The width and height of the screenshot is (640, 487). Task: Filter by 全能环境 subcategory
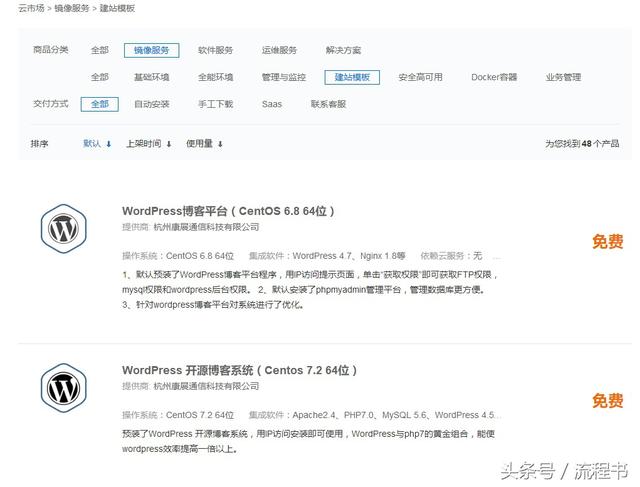[x=216, y=77]
